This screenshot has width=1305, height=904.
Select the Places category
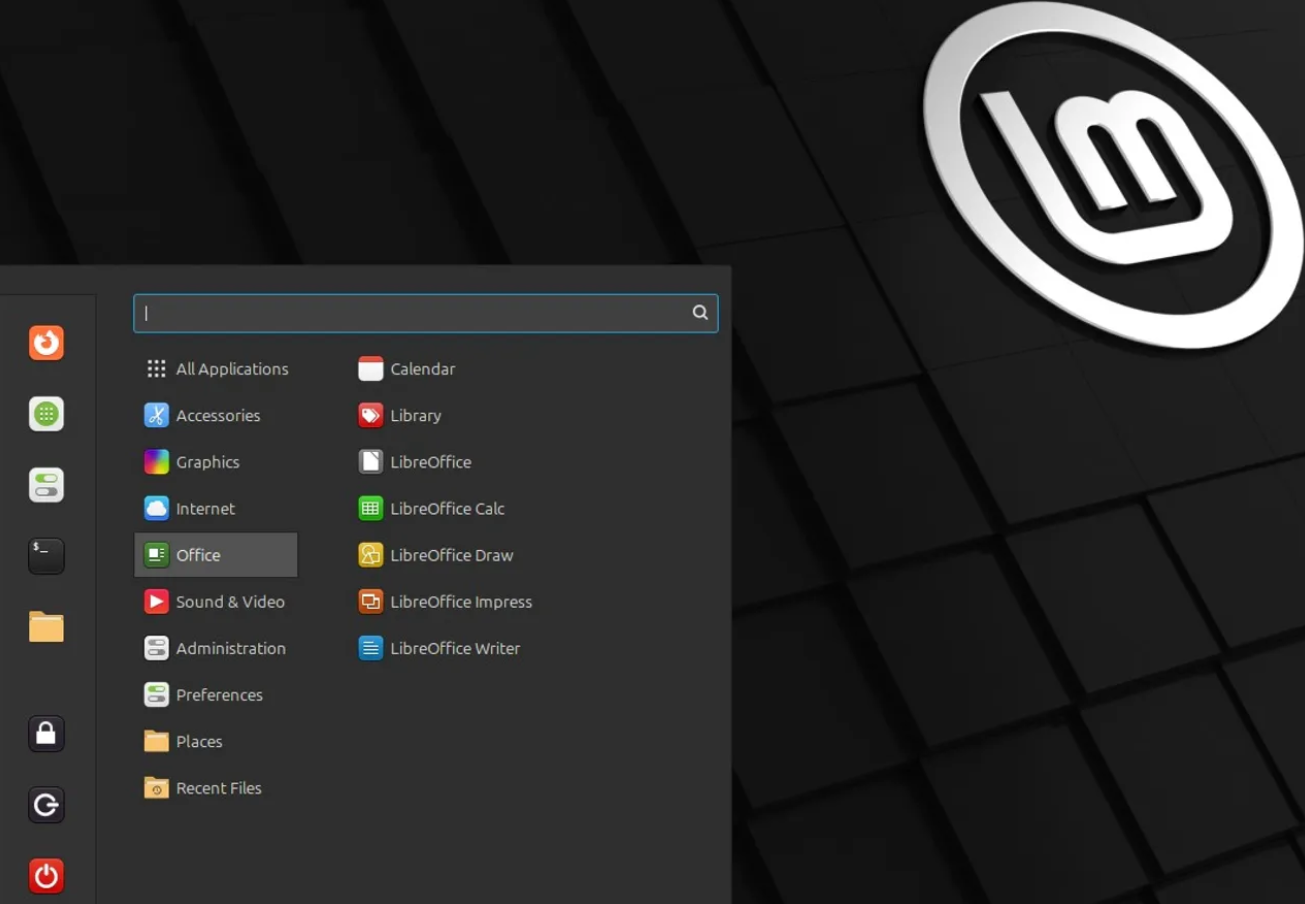pos(216,741)
